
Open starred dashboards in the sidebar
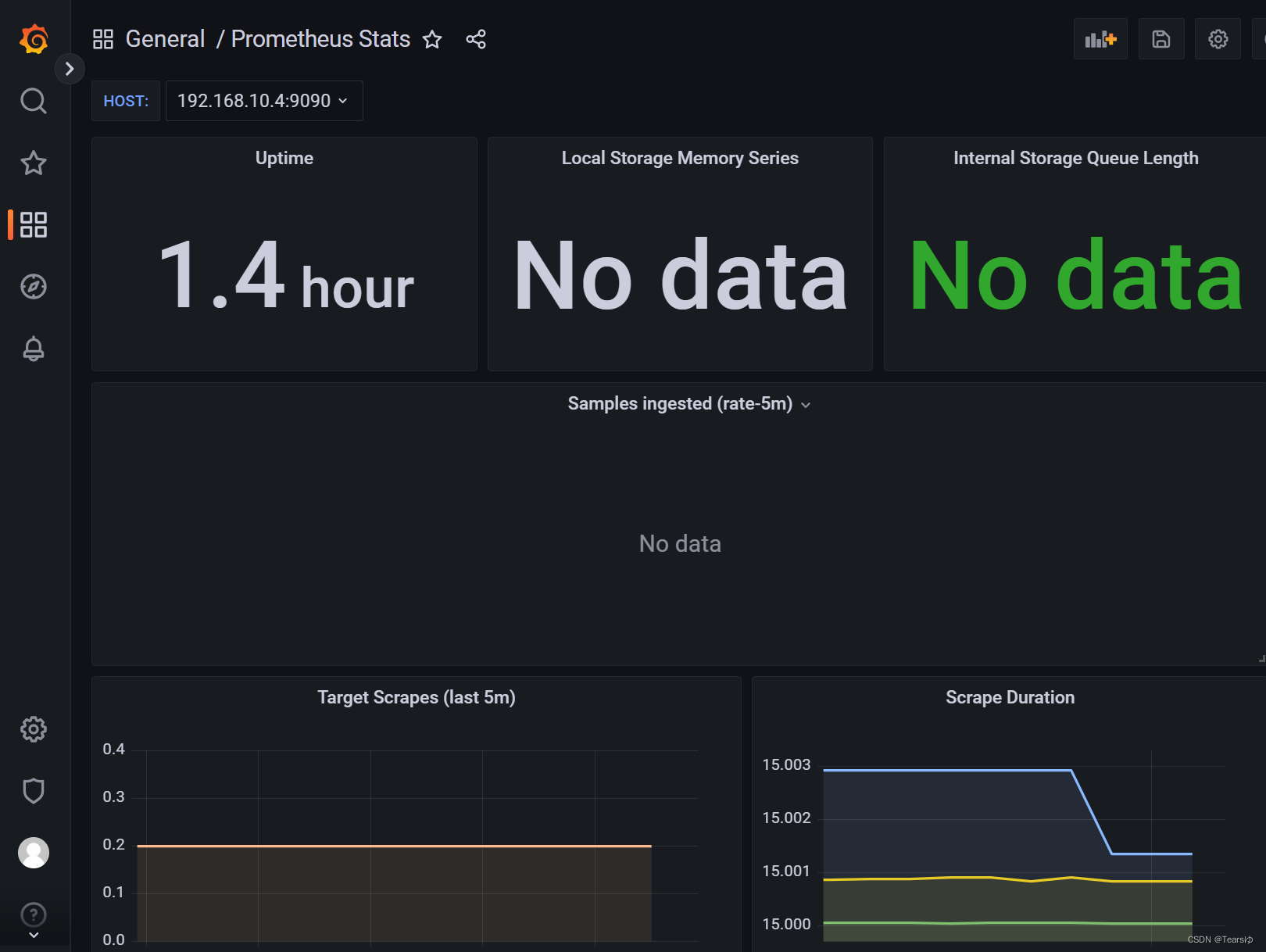tap(34, 163)
